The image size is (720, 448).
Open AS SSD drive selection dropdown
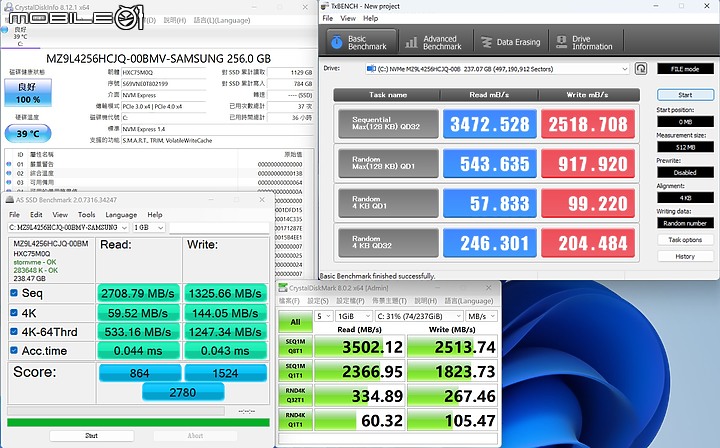68,228
